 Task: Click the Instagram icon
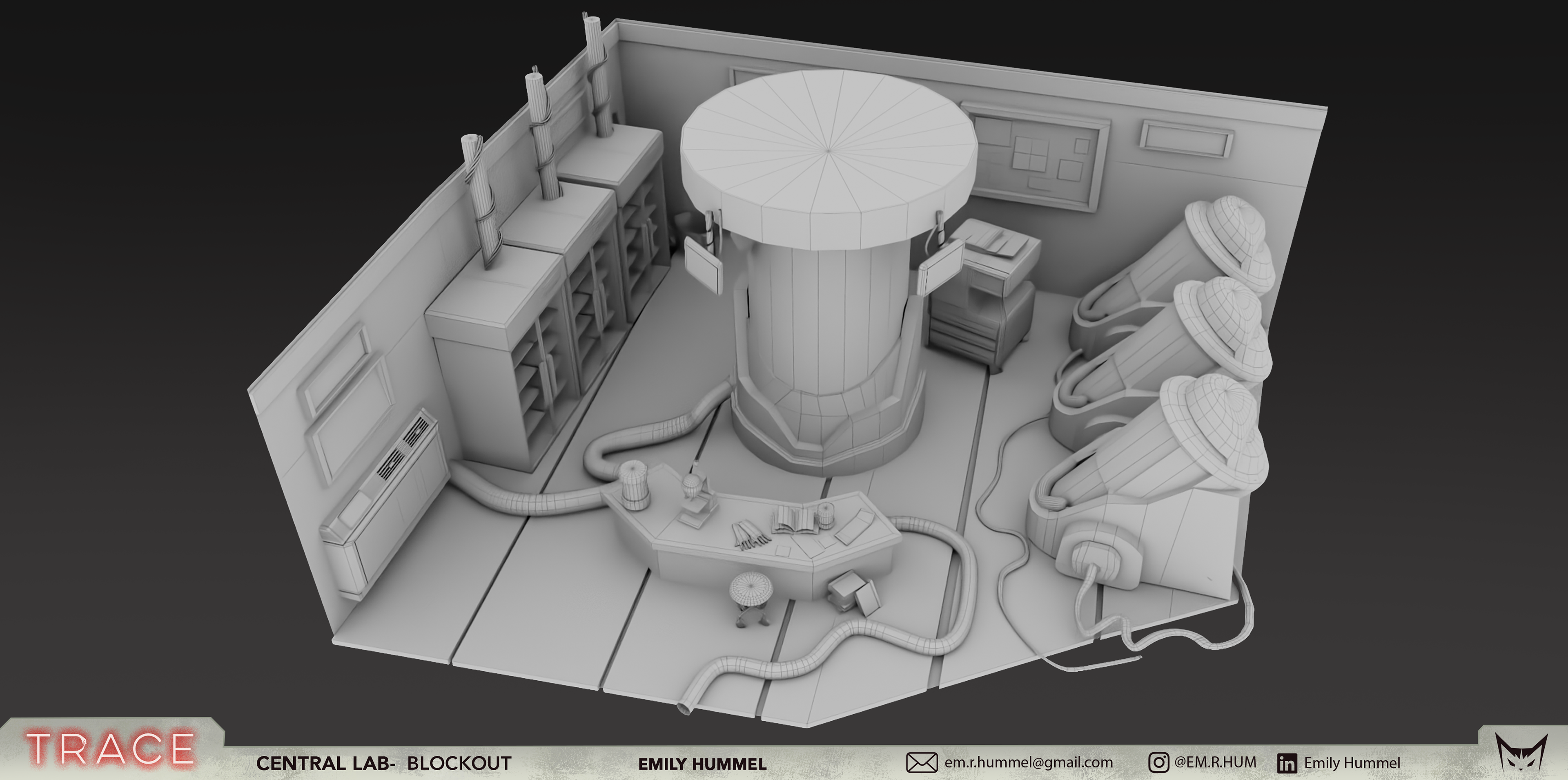(x=1158, y=762)
